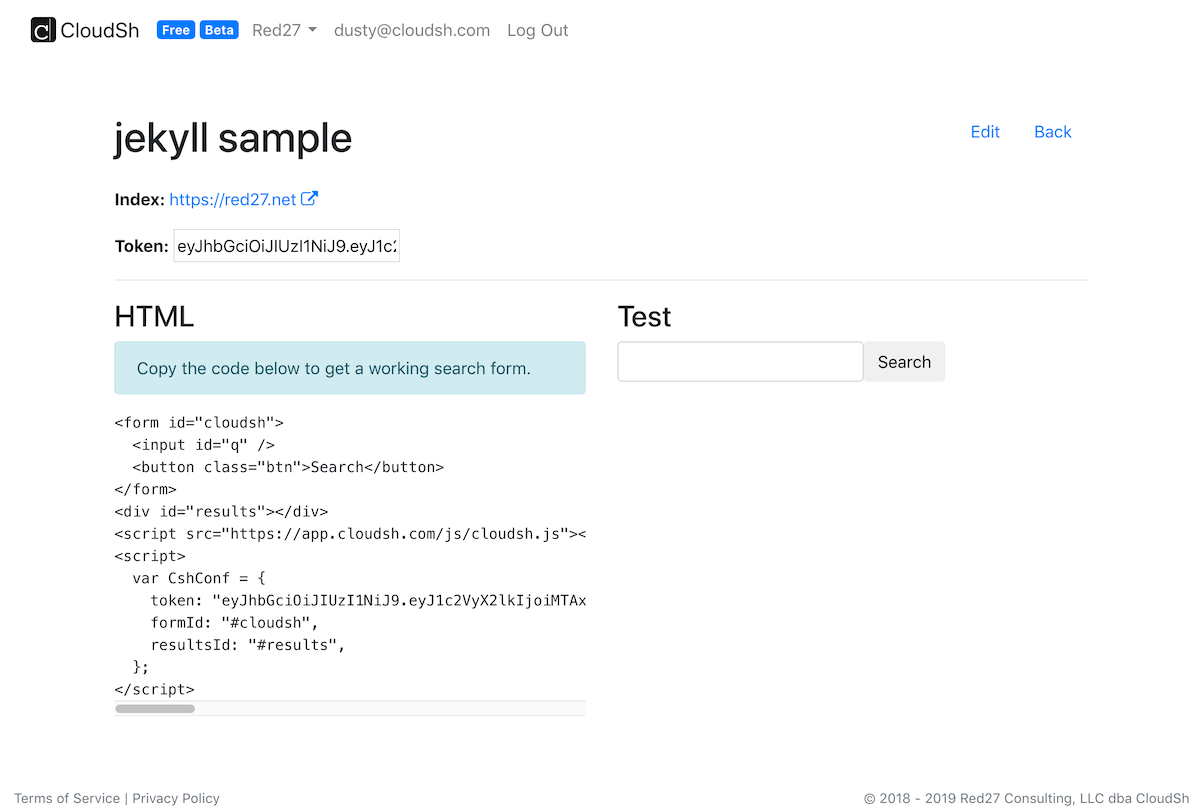Open the external link icon beside red27.net
The width and height of the screenshot is (1200, 812).
click(310, 199)
